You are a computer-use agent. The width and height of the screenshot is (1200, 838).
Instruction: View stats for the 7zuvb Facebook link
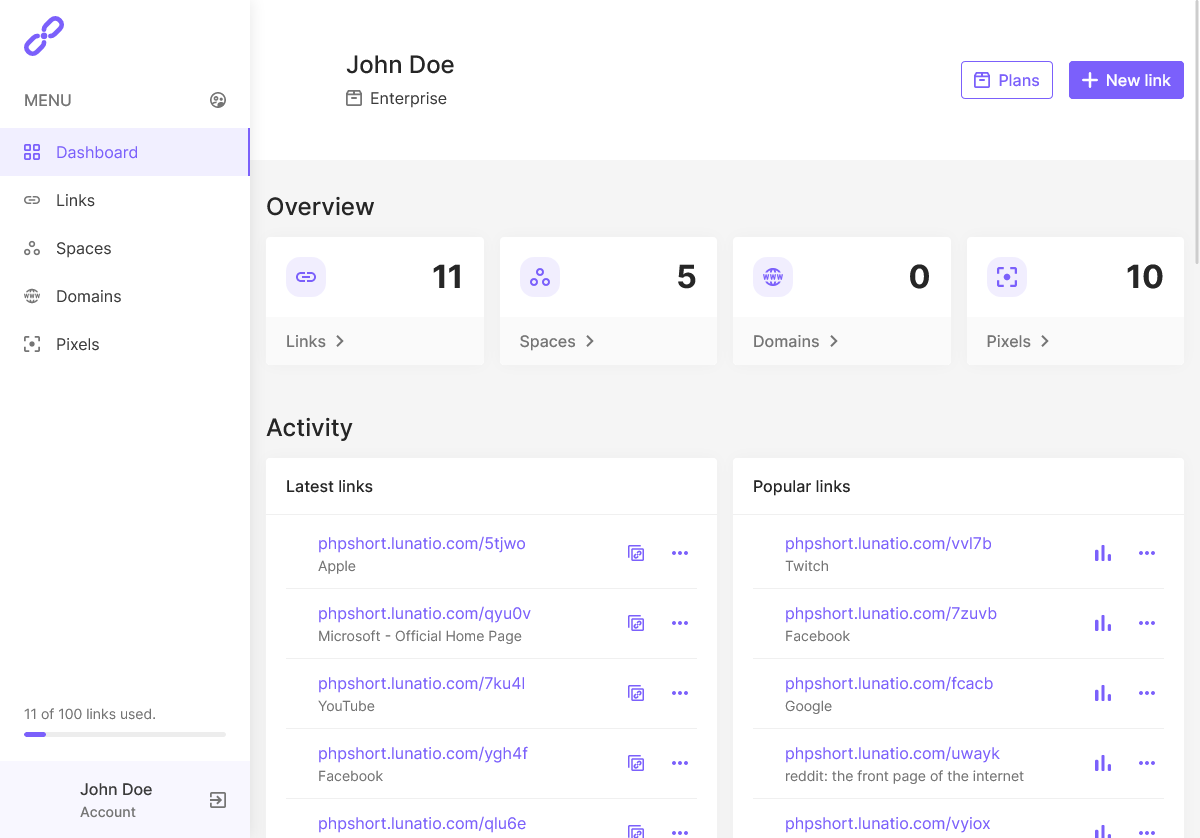click(x=1103, y=623)
